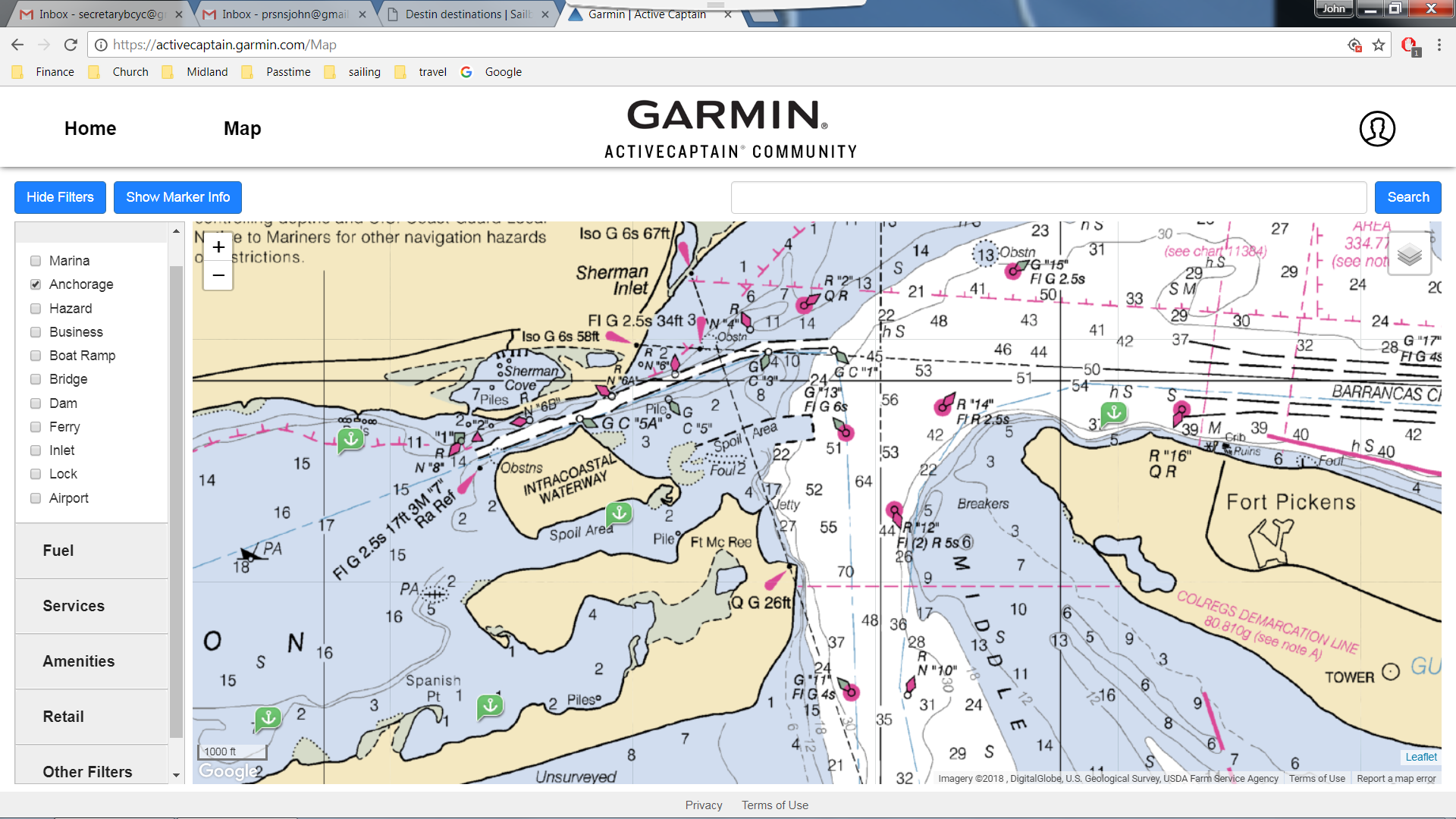The width and height of the screenshot is (1456, 819).
Task: Expand the Other Filters section
Action: [92, 766]
